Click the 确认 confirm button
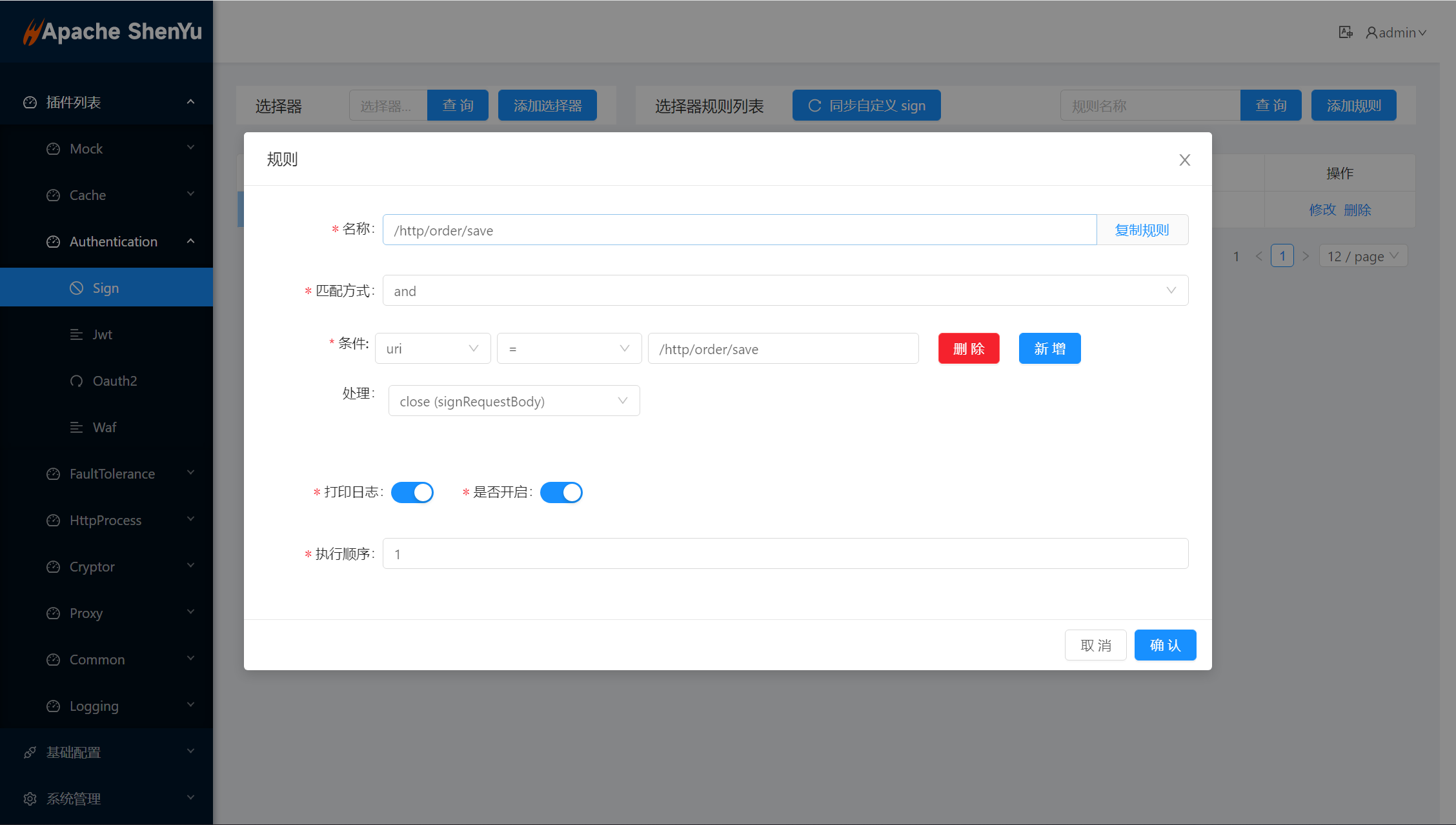Screen dimensions: 1456x825 [x=1165, y=645]
